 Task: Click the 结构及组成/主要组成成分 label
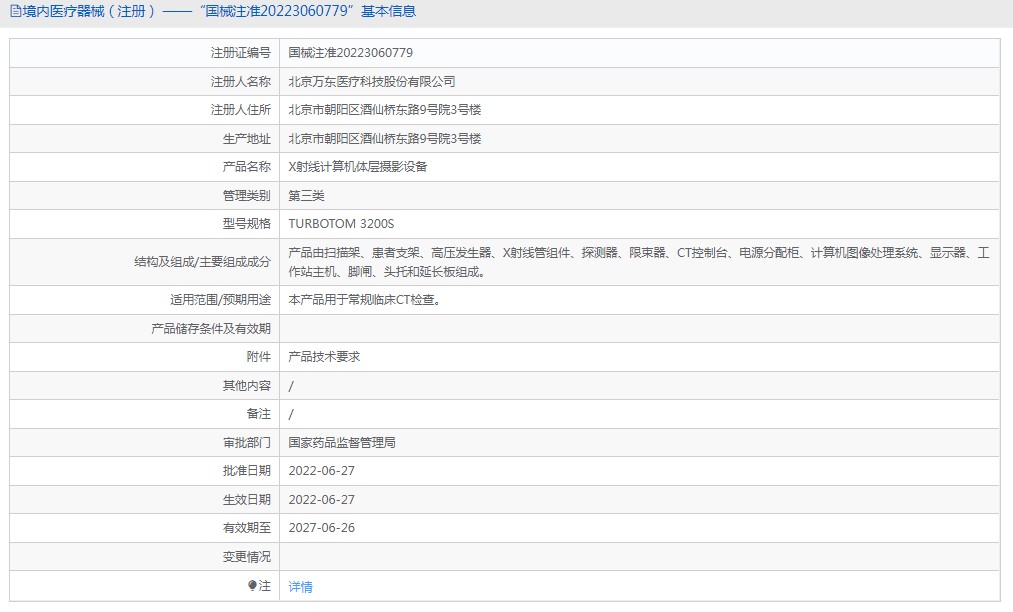(202, 262)
